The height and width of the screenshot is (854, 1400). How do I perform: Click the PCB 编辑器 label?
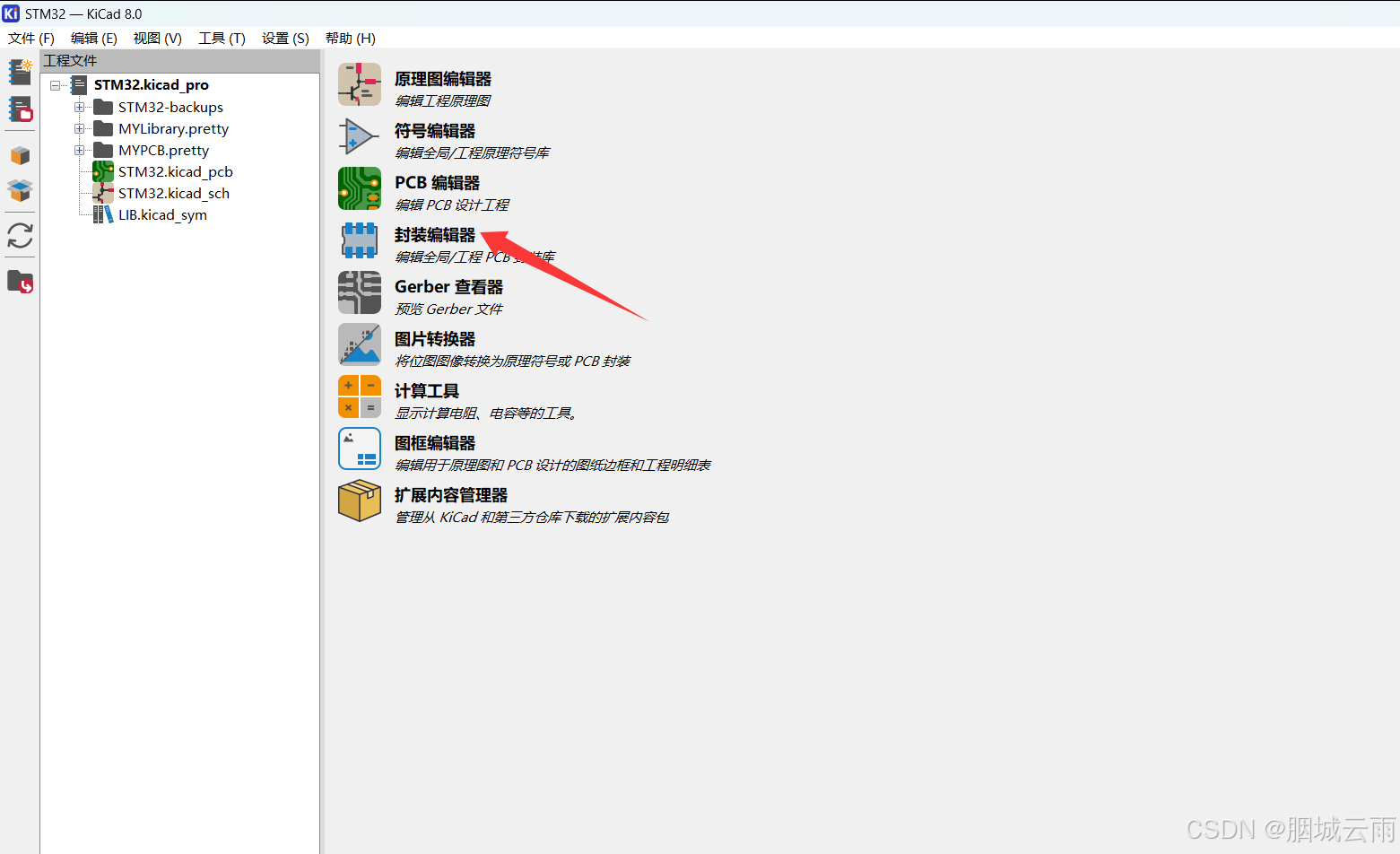438,183
